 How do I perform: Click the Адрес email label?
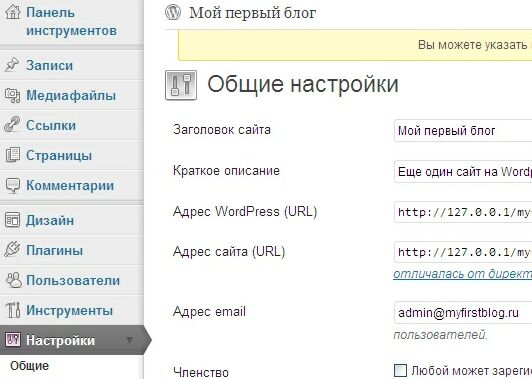[x=209, y=311]
